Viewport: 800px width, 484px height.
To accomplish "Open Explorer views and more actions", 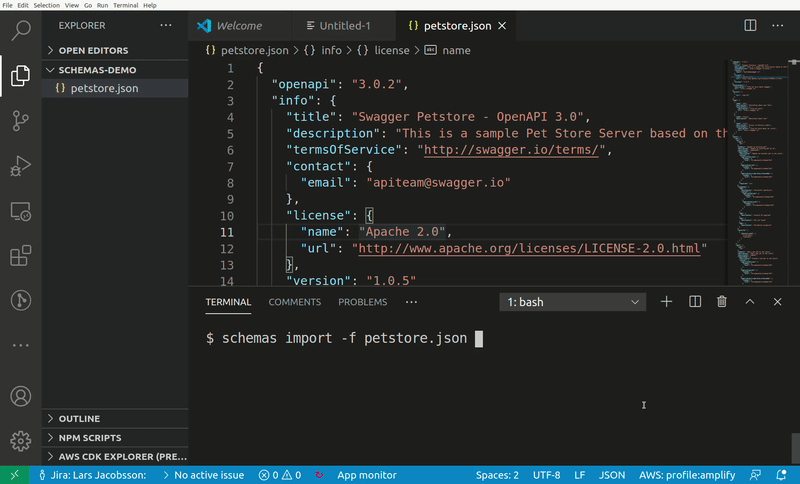I will pyautogui.click(x=166, y=25).
